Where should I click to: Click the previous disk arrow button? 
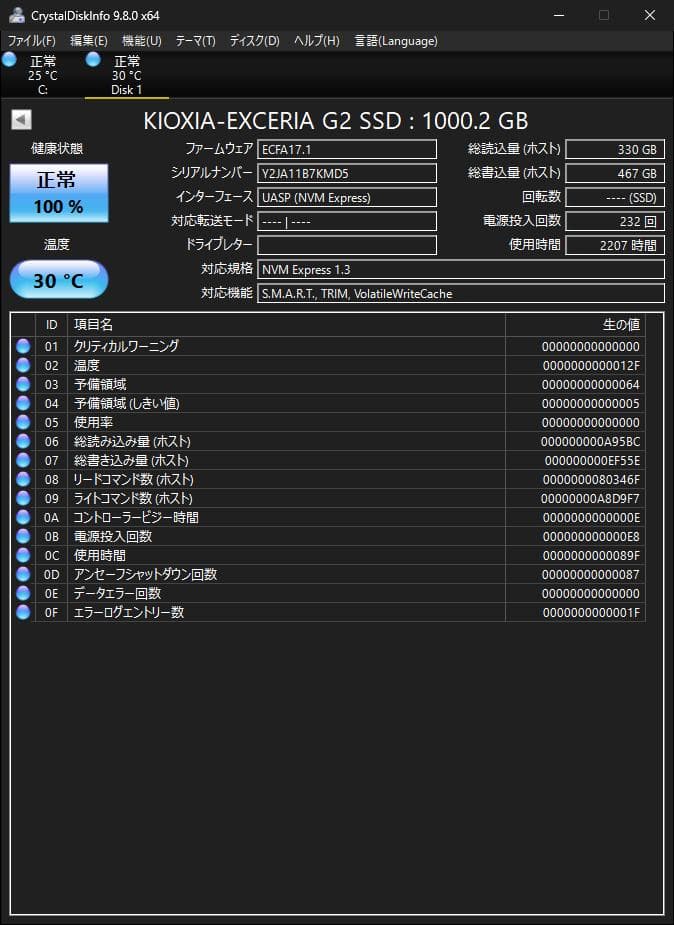21,120
